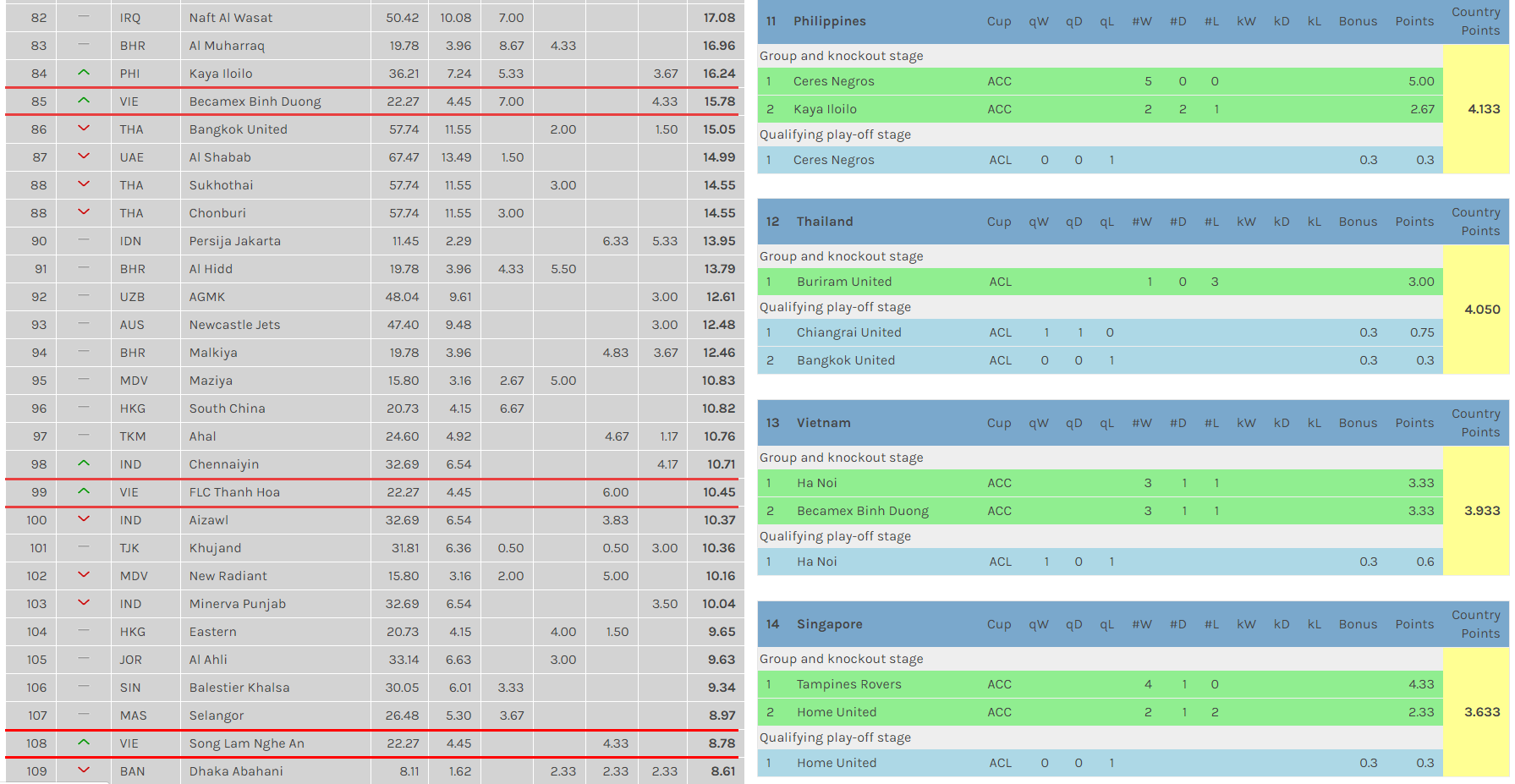Click the red down arrow for Dhaka Abahani
This screenshot has width=1515, height=784.
(x=83, y=770)
